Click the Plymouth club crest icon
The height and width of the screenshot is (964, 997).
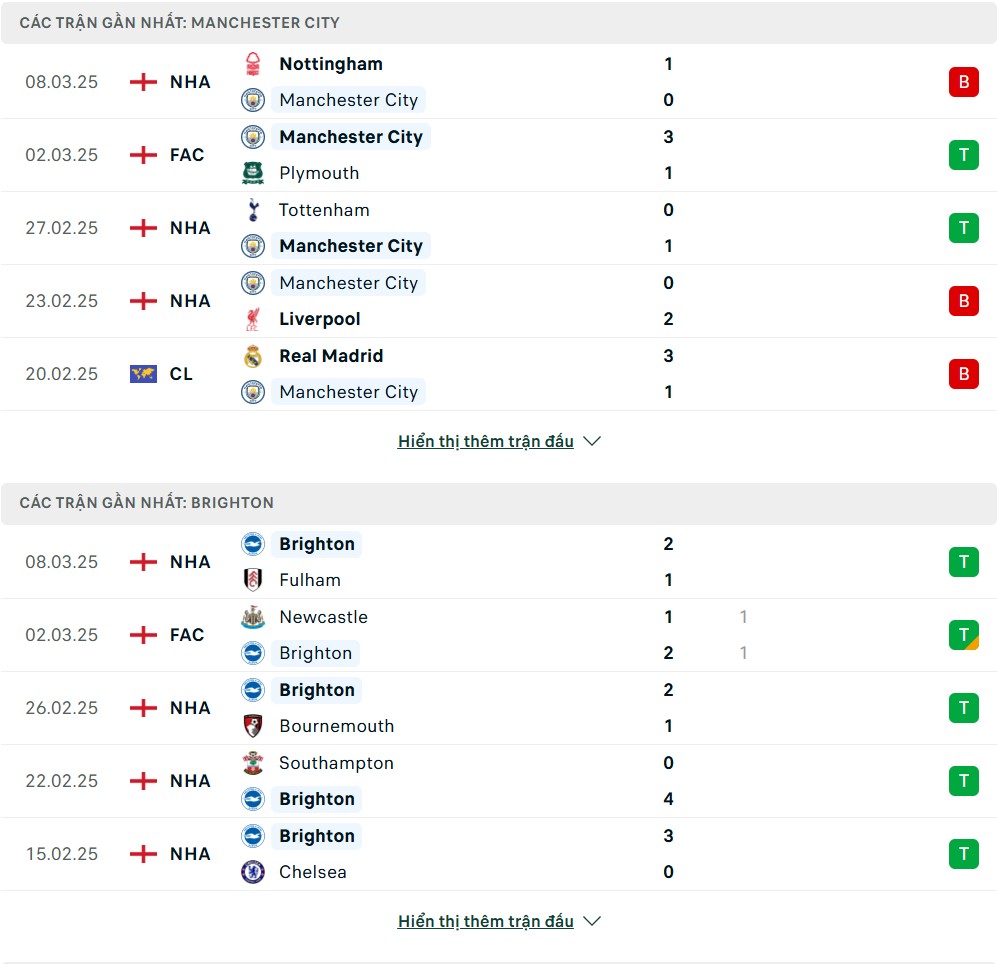point(252,173)
